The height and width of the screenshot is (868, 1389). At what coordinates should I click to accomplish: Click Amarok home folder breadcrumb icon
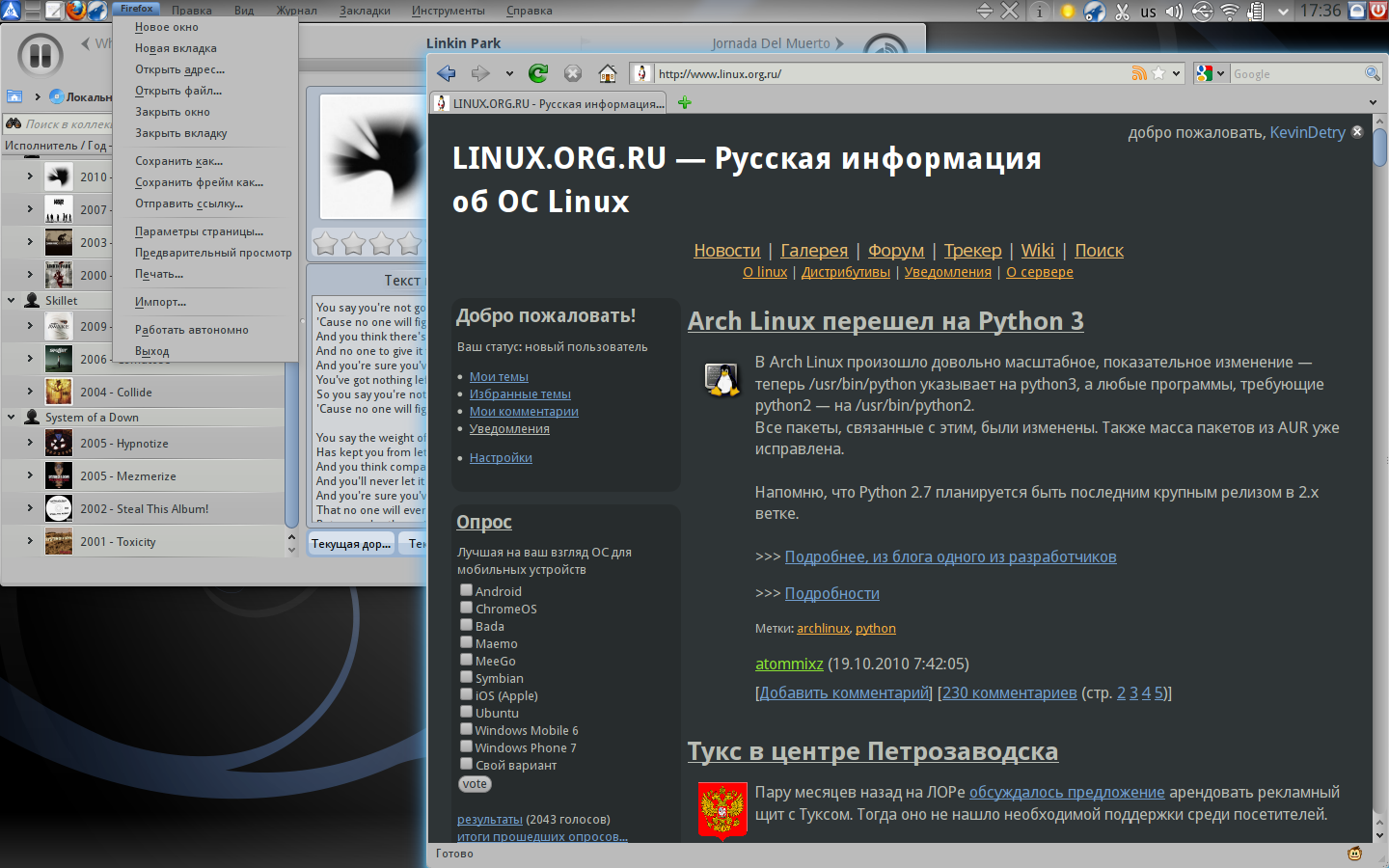click(x=14, y=96)
